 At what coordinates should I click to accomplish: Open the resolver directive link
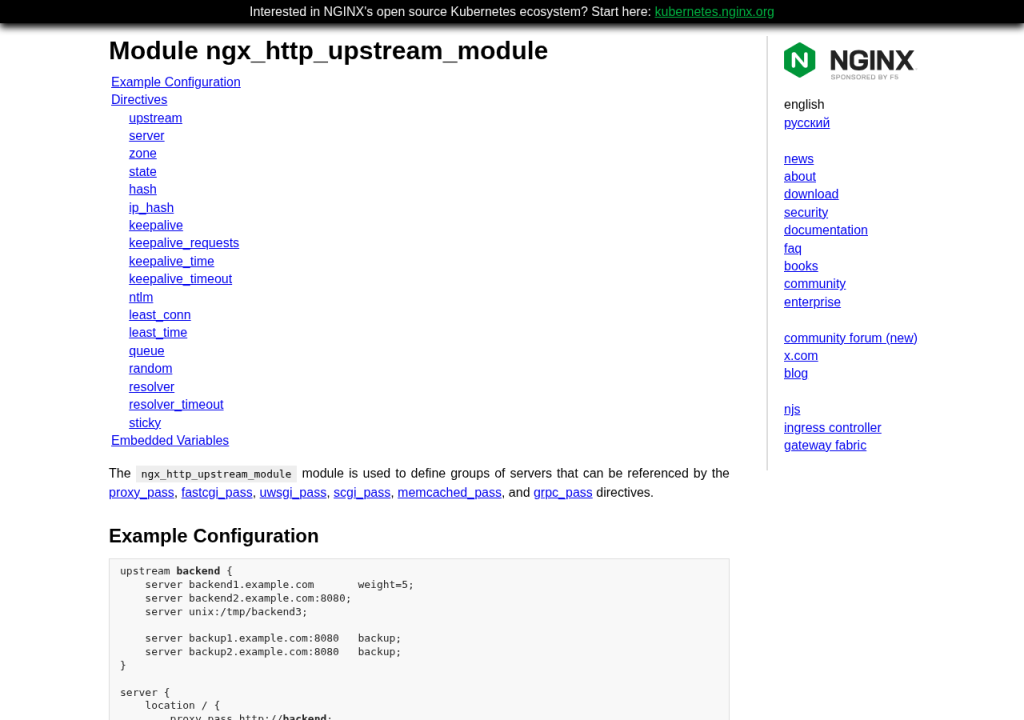tap(152, 386)
